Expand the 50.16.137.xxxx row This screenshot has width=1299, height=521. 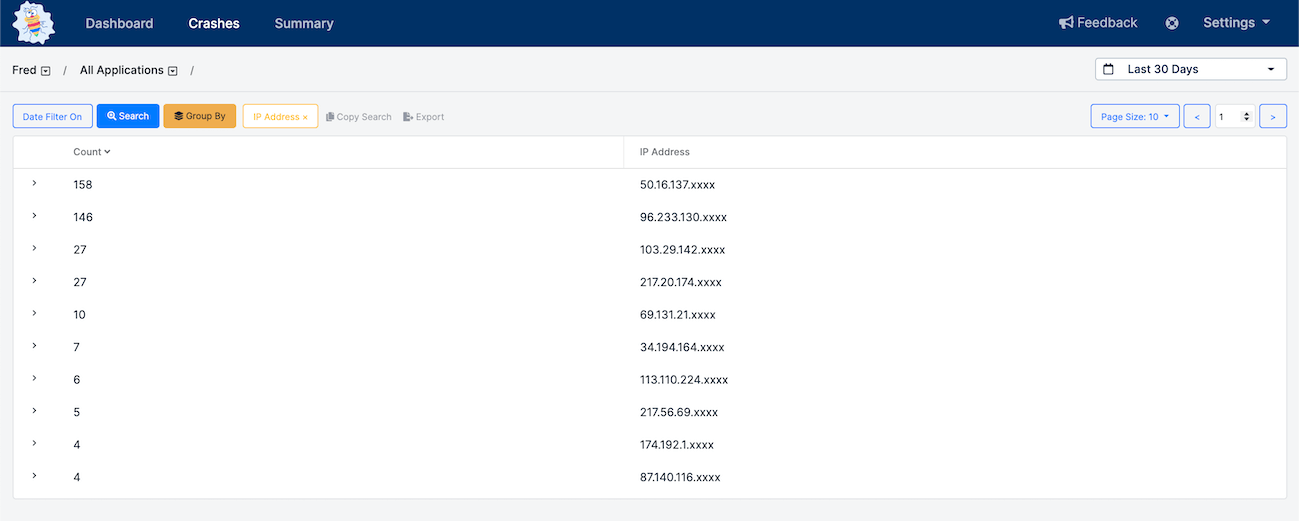pyautogui.click(x=34, y=183)
